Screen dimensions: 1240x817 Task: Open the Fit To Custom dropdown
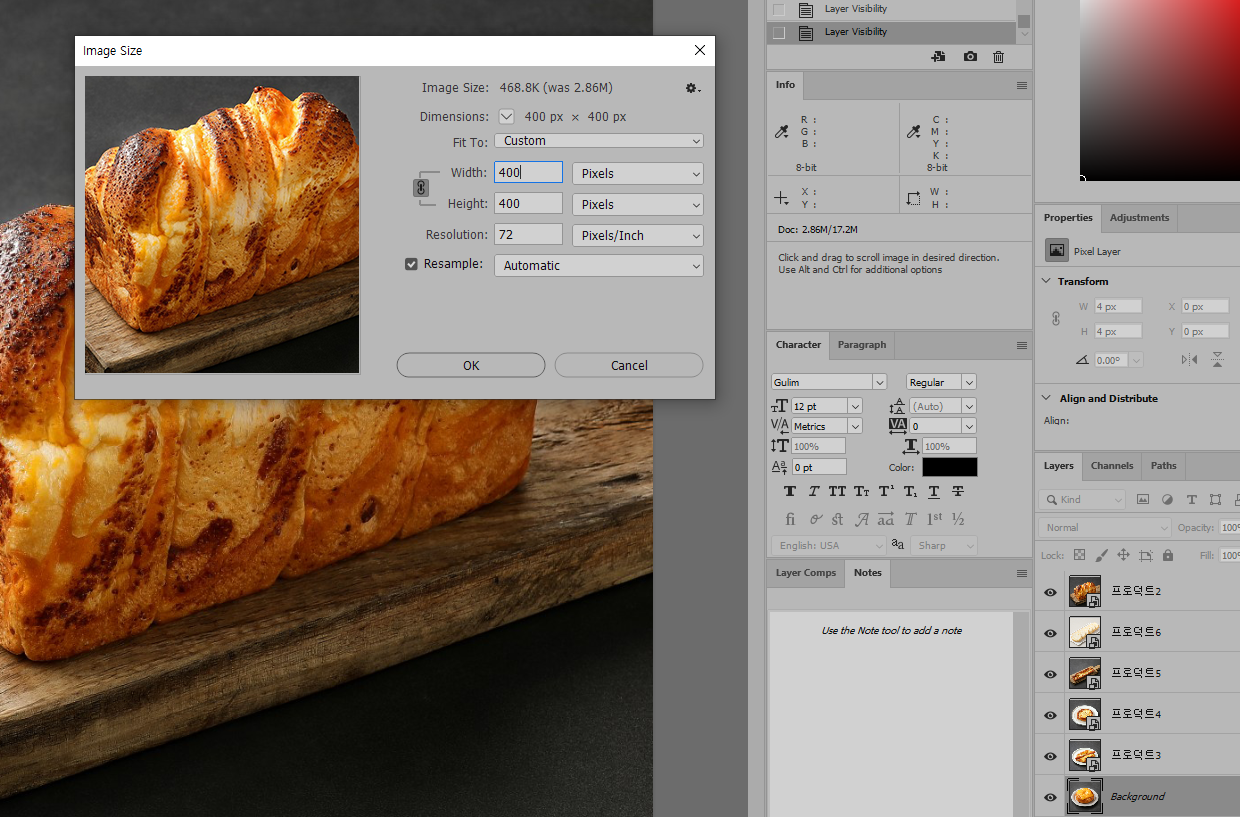pos(599,141)
